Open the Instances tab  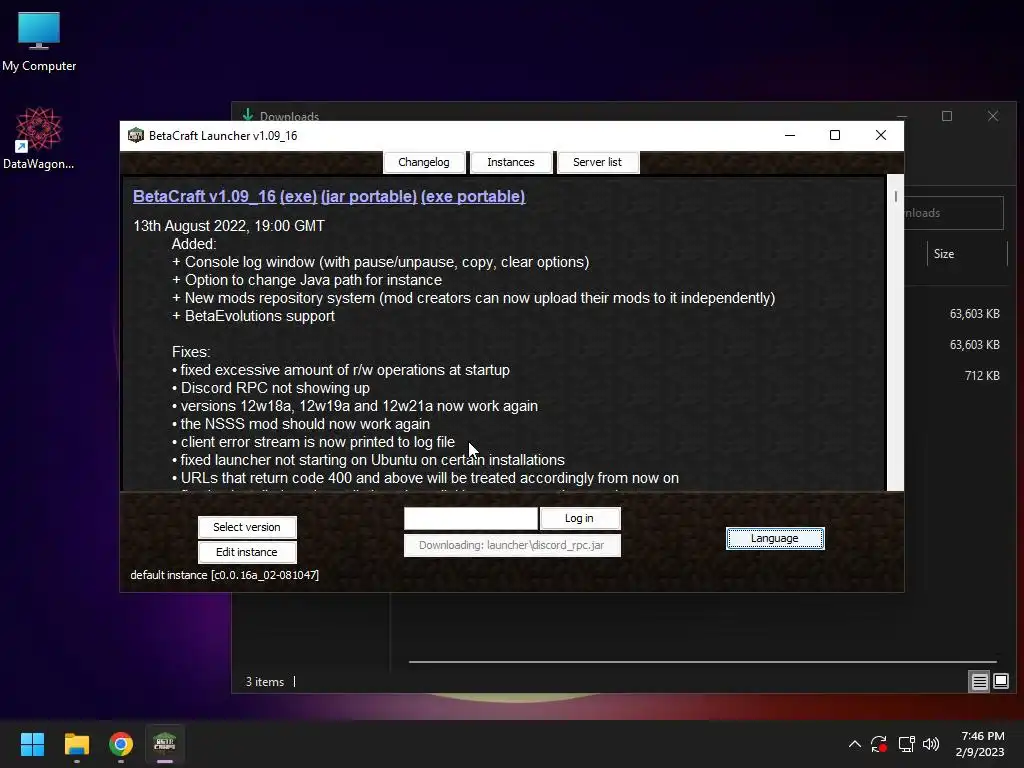point(511,162)
